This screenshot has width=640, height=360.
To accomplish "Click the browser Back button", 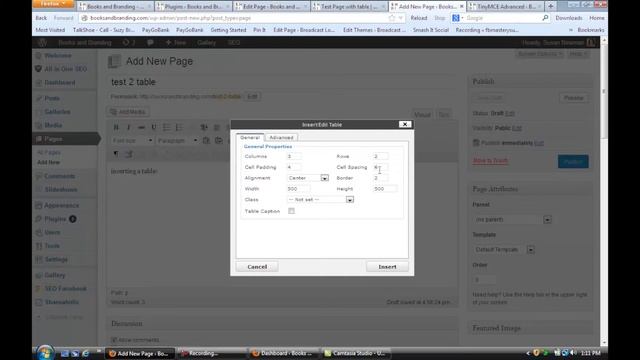I will click(x=41, y=18).
